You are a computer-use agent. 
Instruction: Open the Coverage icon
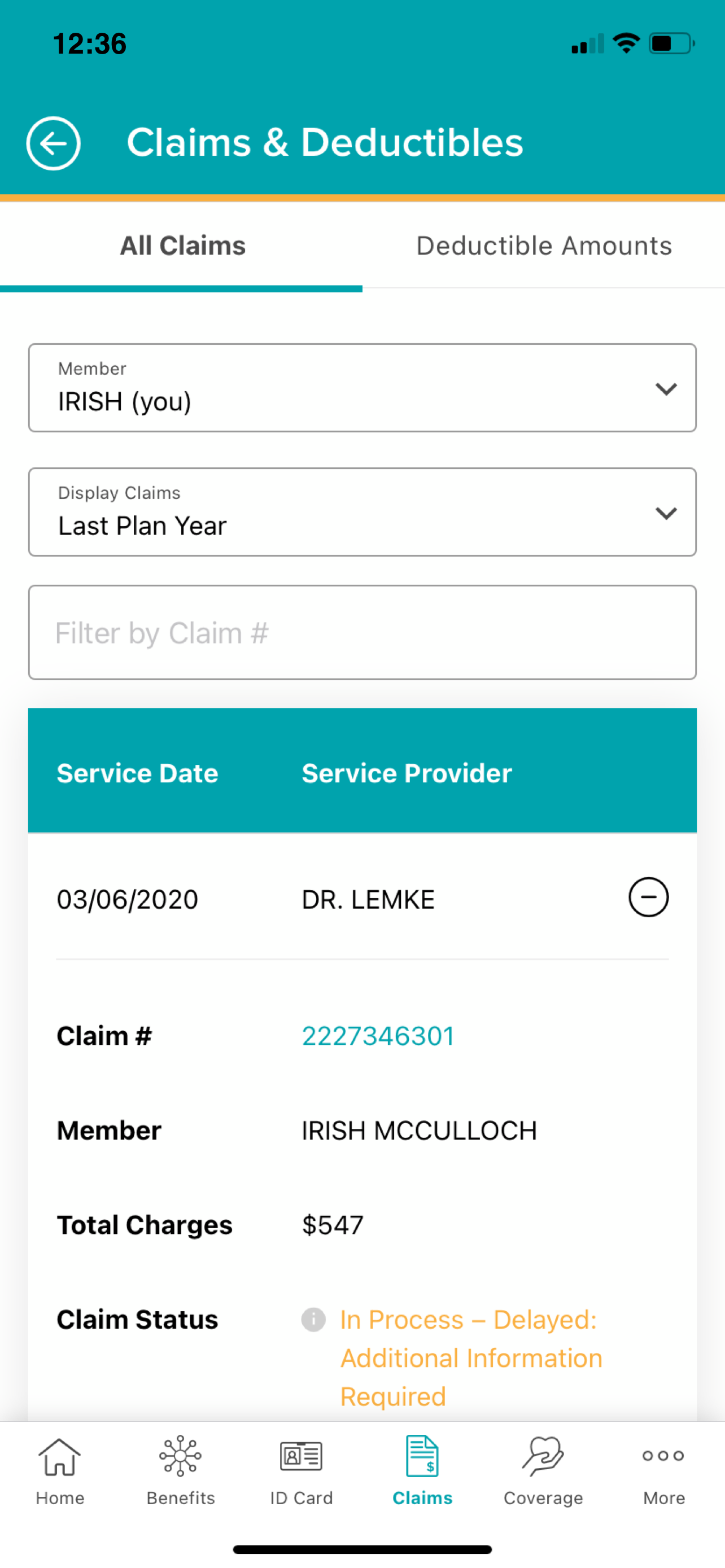(543, 1457)
